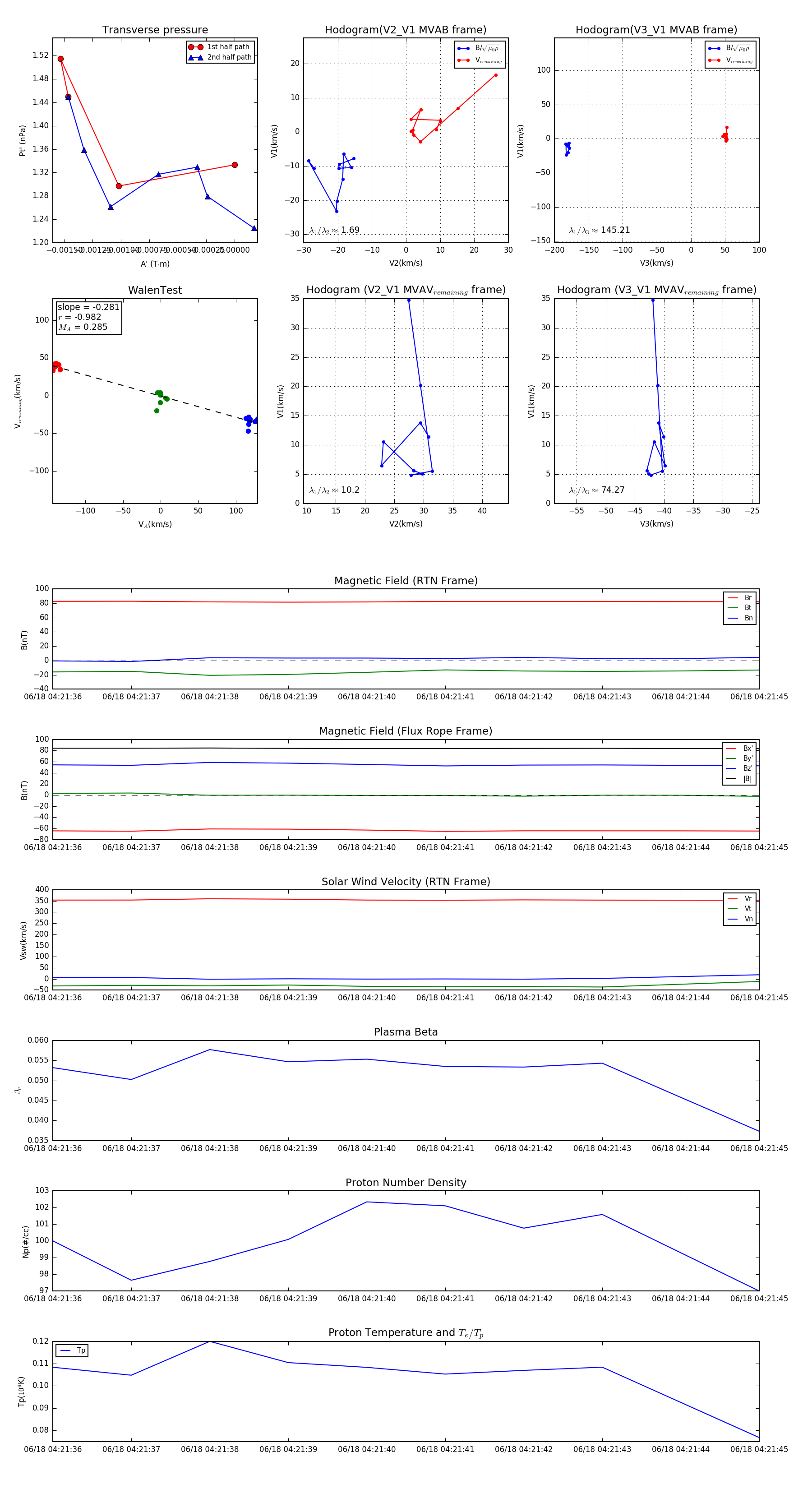This screenshot has width=812, height=1489.
Task: Click the topmost red point in Transverse pressure
Action: click(x=61, y=59)
